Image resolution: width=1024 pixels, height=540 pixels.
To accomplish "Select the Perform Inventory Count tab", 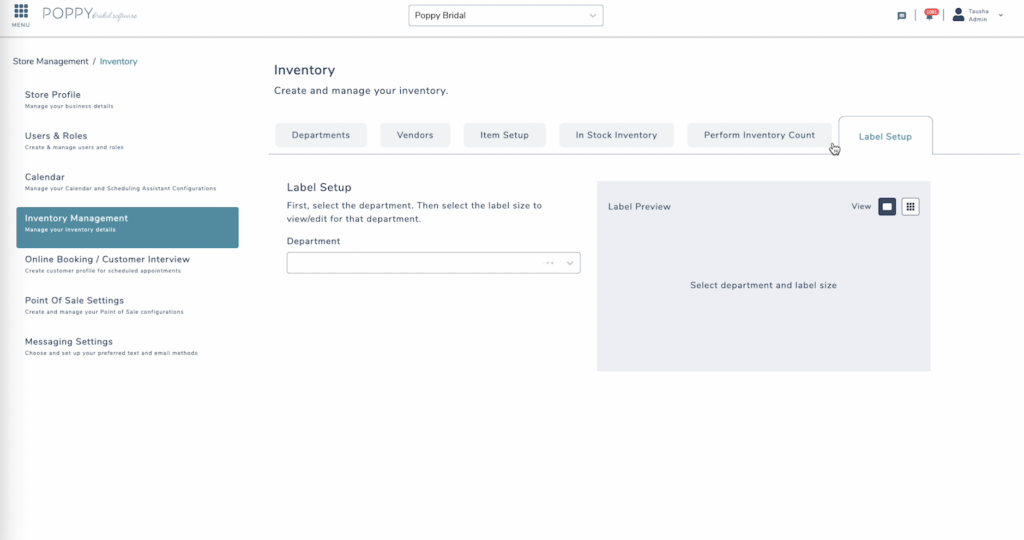I will (759, 135).
